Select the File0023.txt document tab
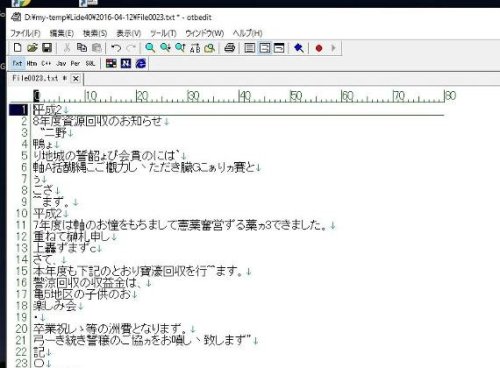The height and width of the screenshot is (368, 500). [x=39, y=78]
